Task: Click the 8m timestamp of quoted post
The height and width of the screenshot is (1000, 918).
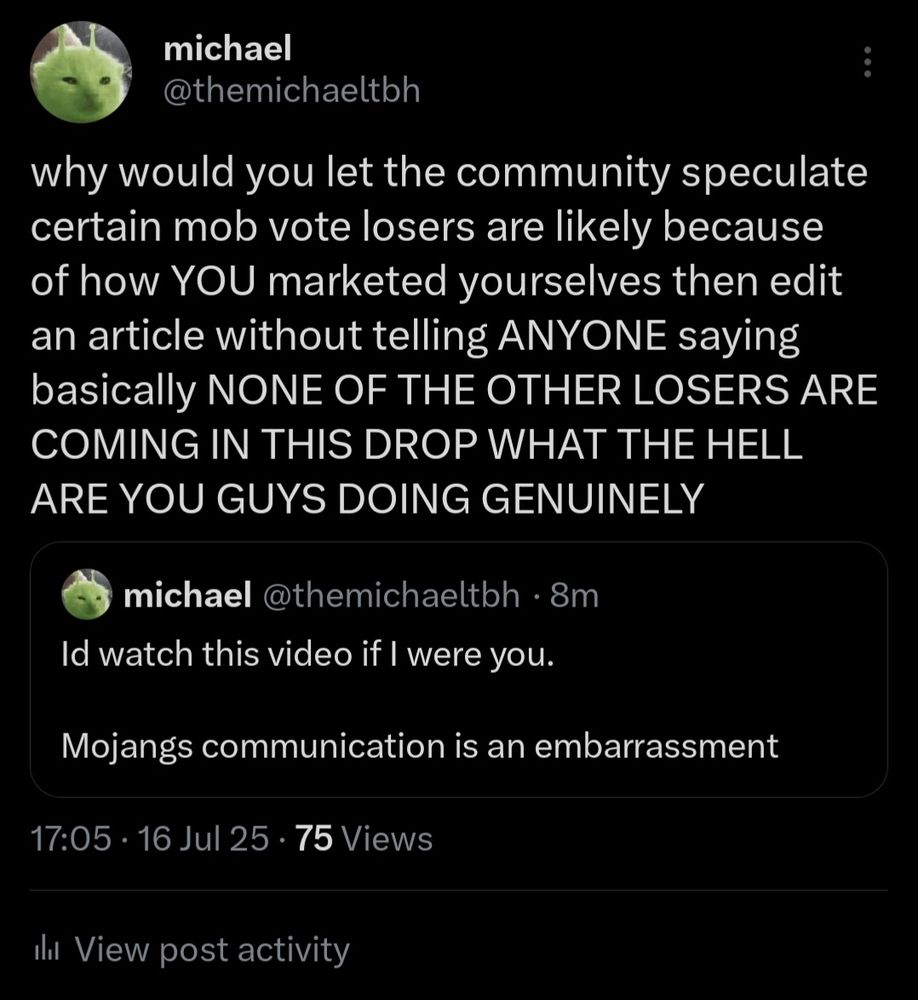Action: (574, 597)
